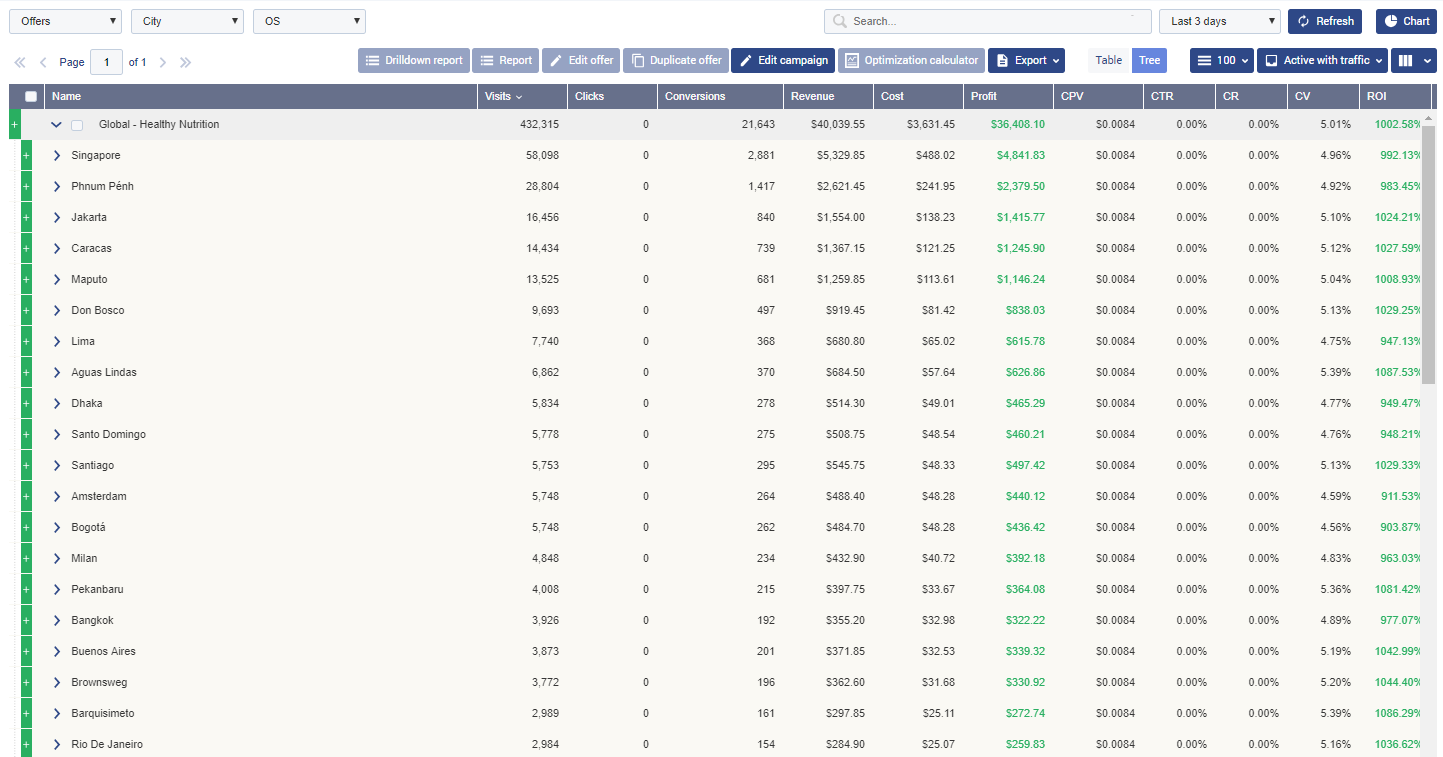The image size is (1443, 757).
Task: Click the Refresh icon button
Action: (x=1324, y=21)
